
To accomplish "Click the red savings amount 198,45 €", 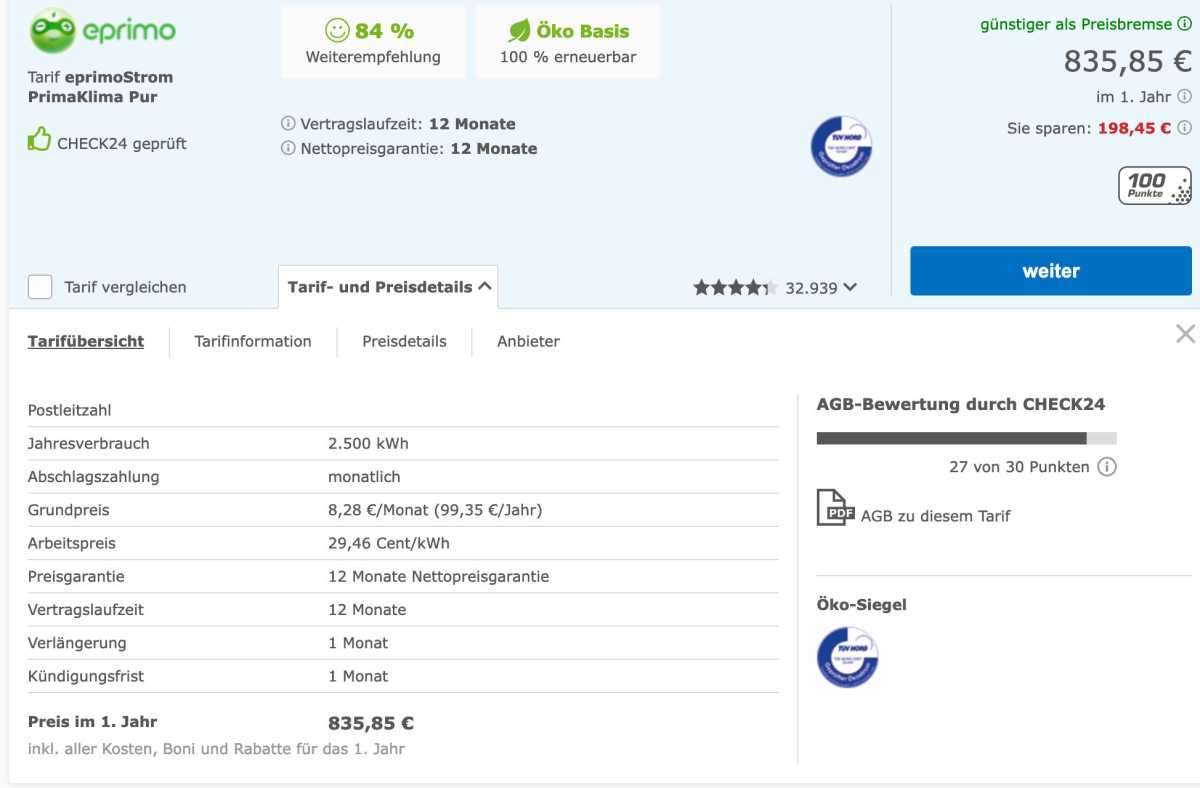I will pos(1135,128).
